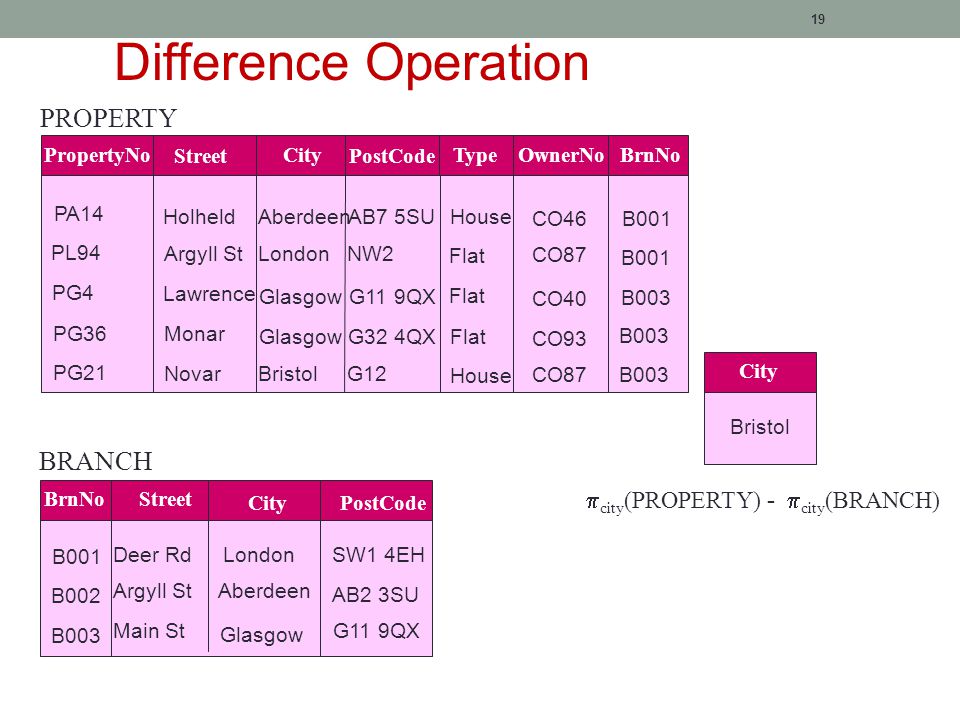The width and height of the screenshot is (960, 720).
Task: Click postcode G12
Action: click(x=367, y=373)
